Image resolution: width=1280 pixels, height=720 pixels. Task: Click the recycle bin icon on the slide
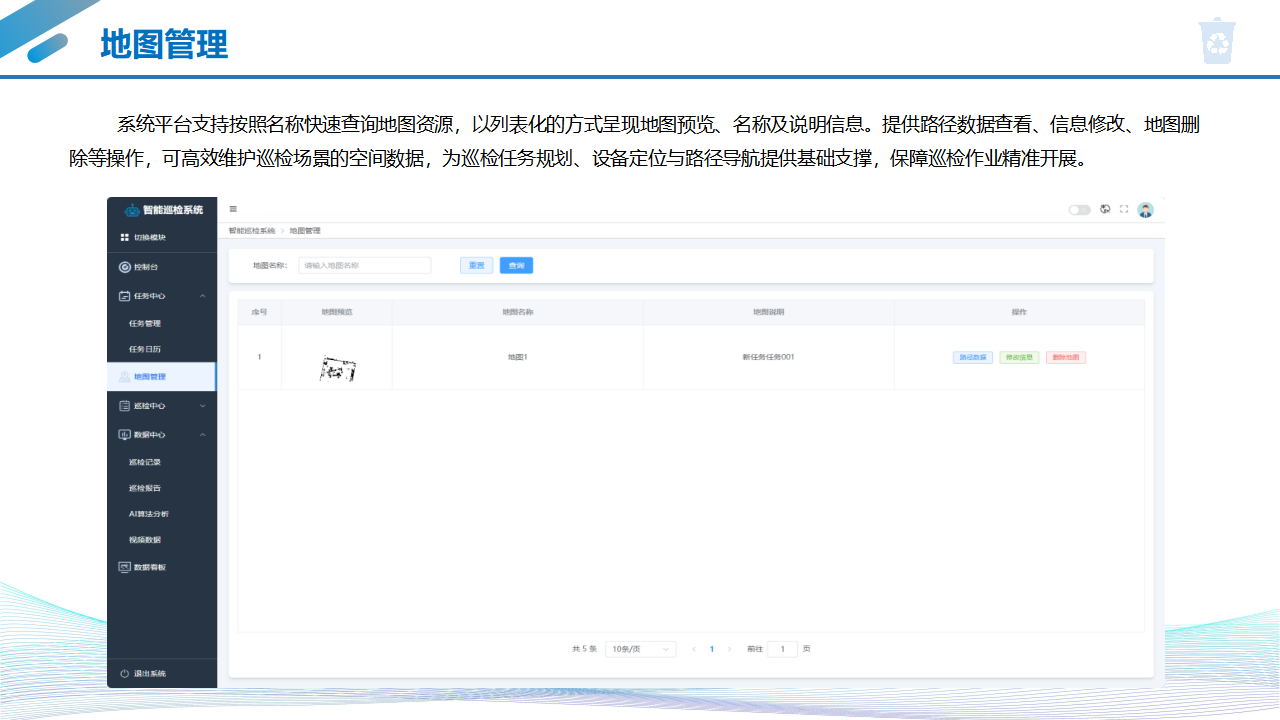[1218, 41]
